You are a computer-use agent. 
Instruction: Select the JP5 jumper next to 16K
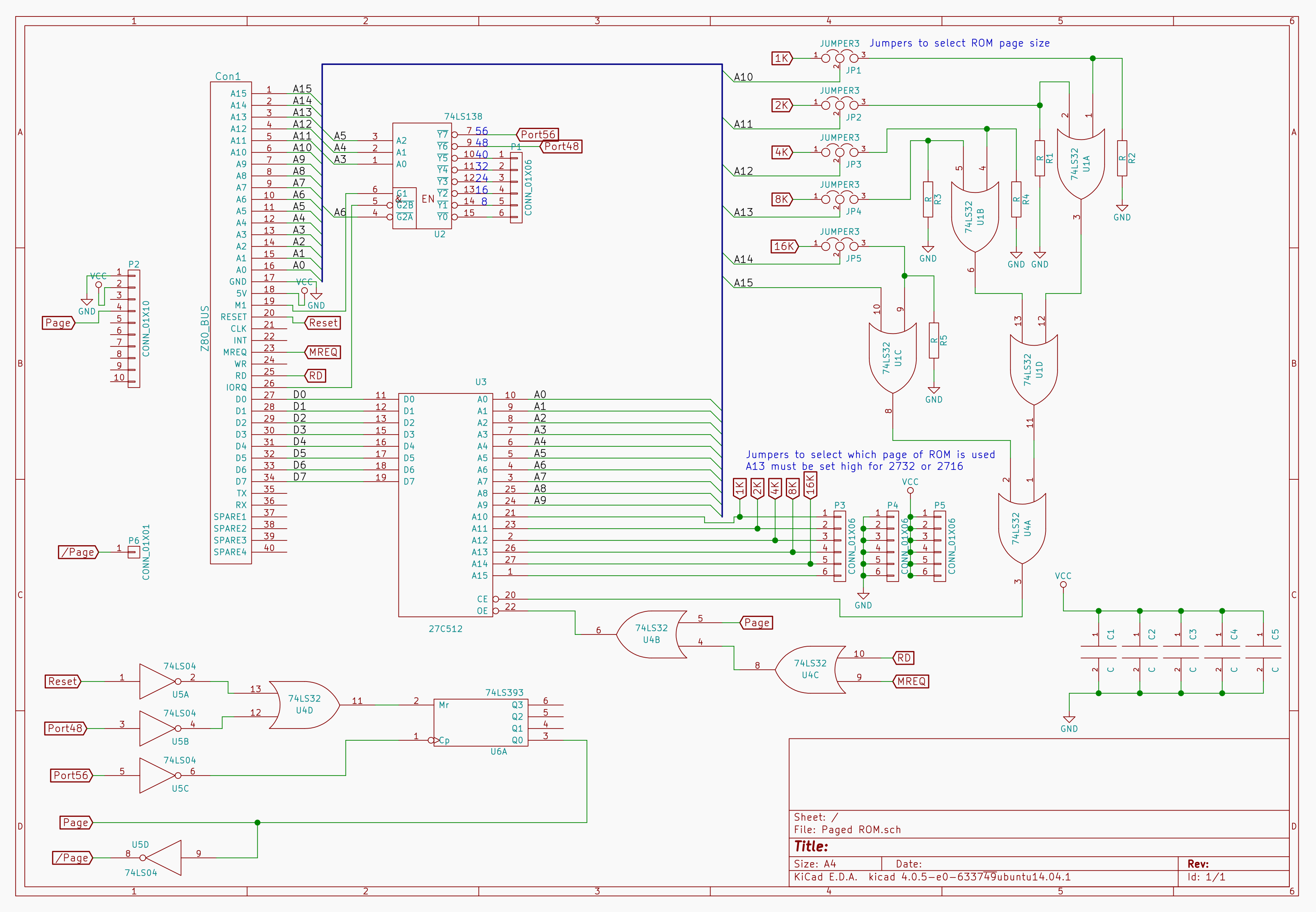[x=839, y=246]
